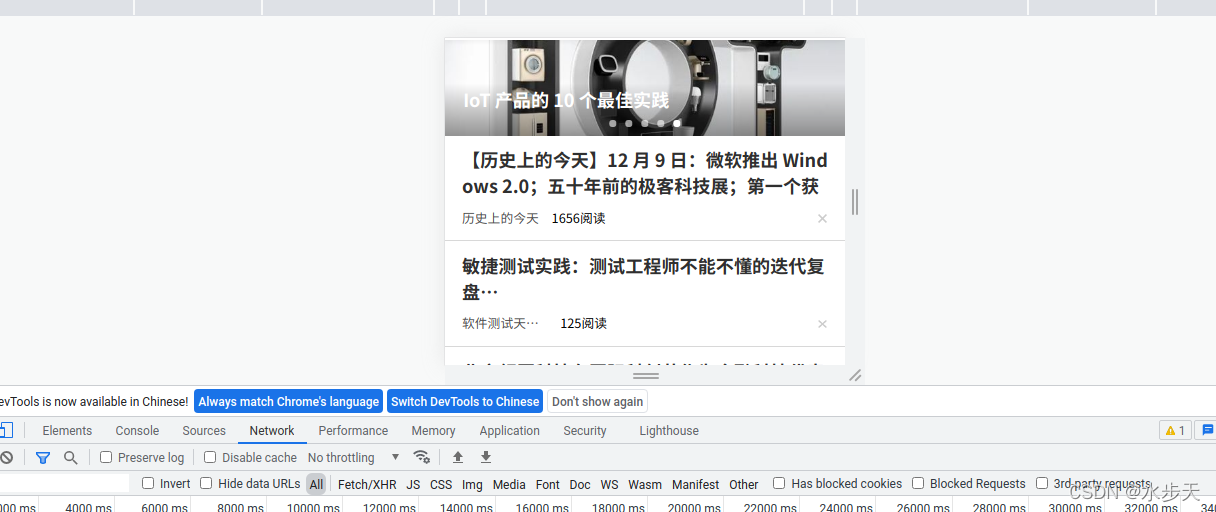Switch to the Elements tab

coord(67,430)
